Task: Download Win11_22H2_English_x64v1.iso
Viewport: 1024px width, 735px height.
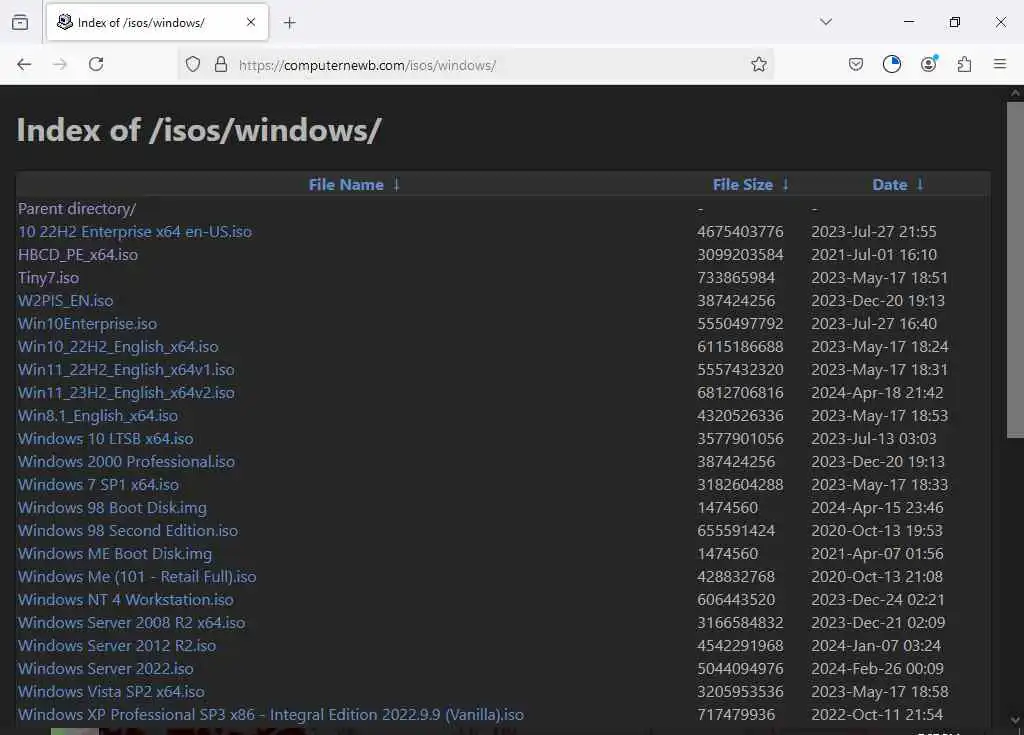Action: [x=126, y=369]
